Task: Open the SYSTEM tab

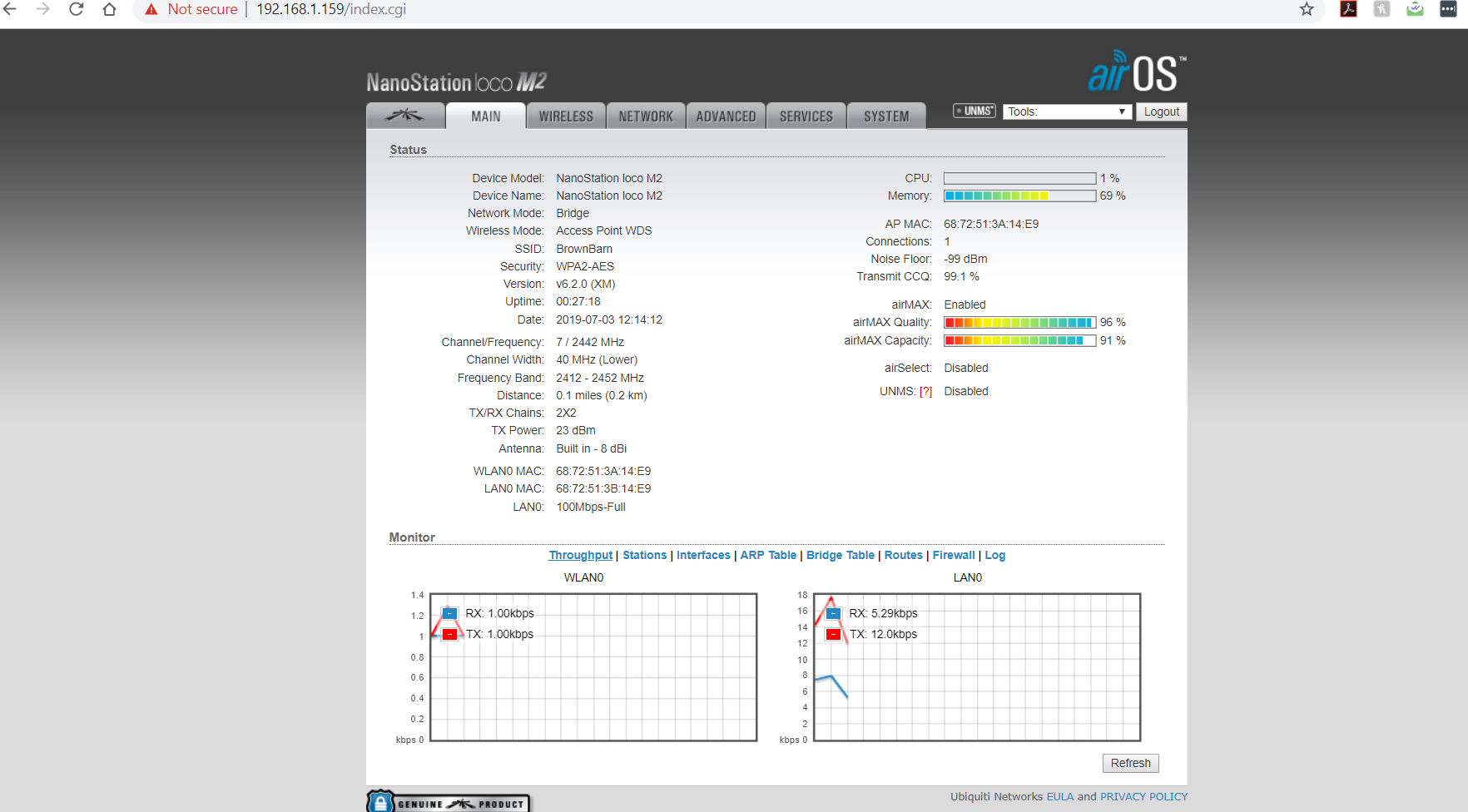Action: [886, 116]
